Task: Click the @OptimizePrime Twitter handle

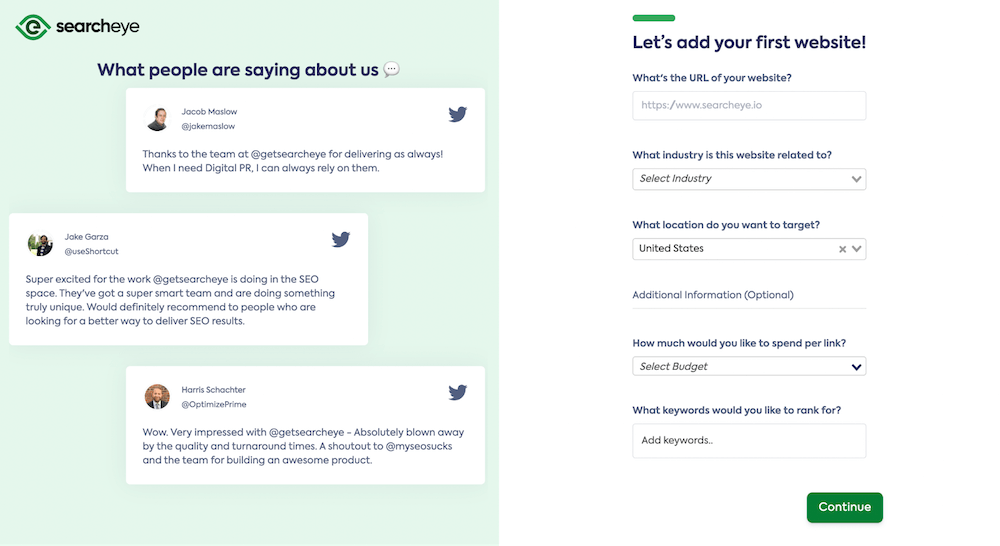Action: (213, 405)
